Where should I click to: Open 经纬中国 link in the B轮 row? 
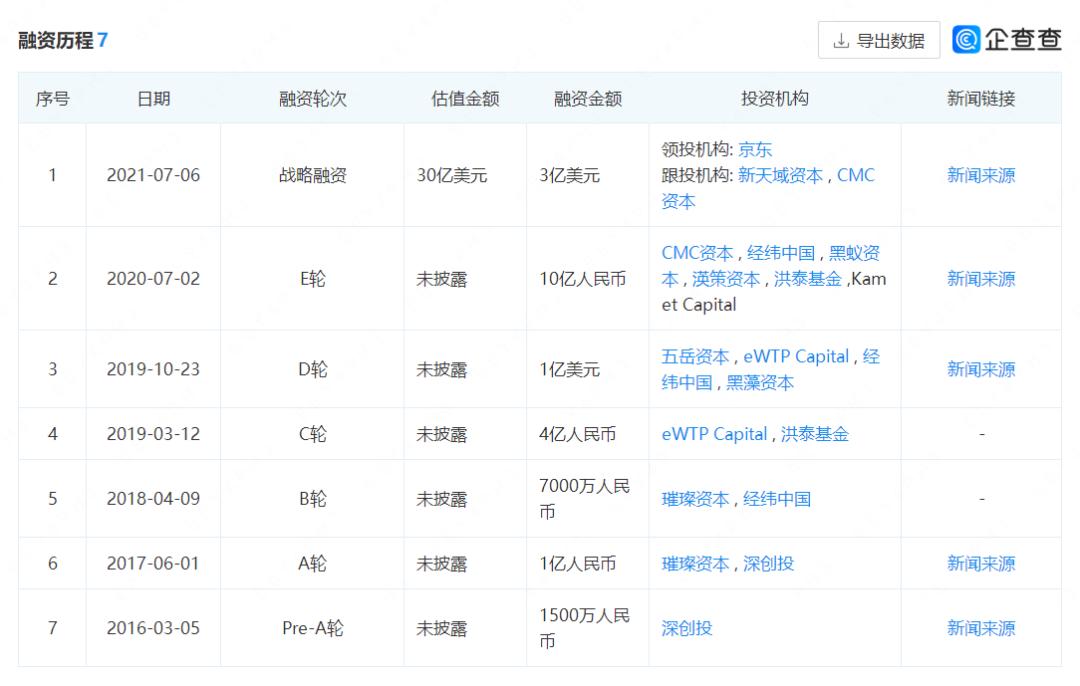(777, 499)
